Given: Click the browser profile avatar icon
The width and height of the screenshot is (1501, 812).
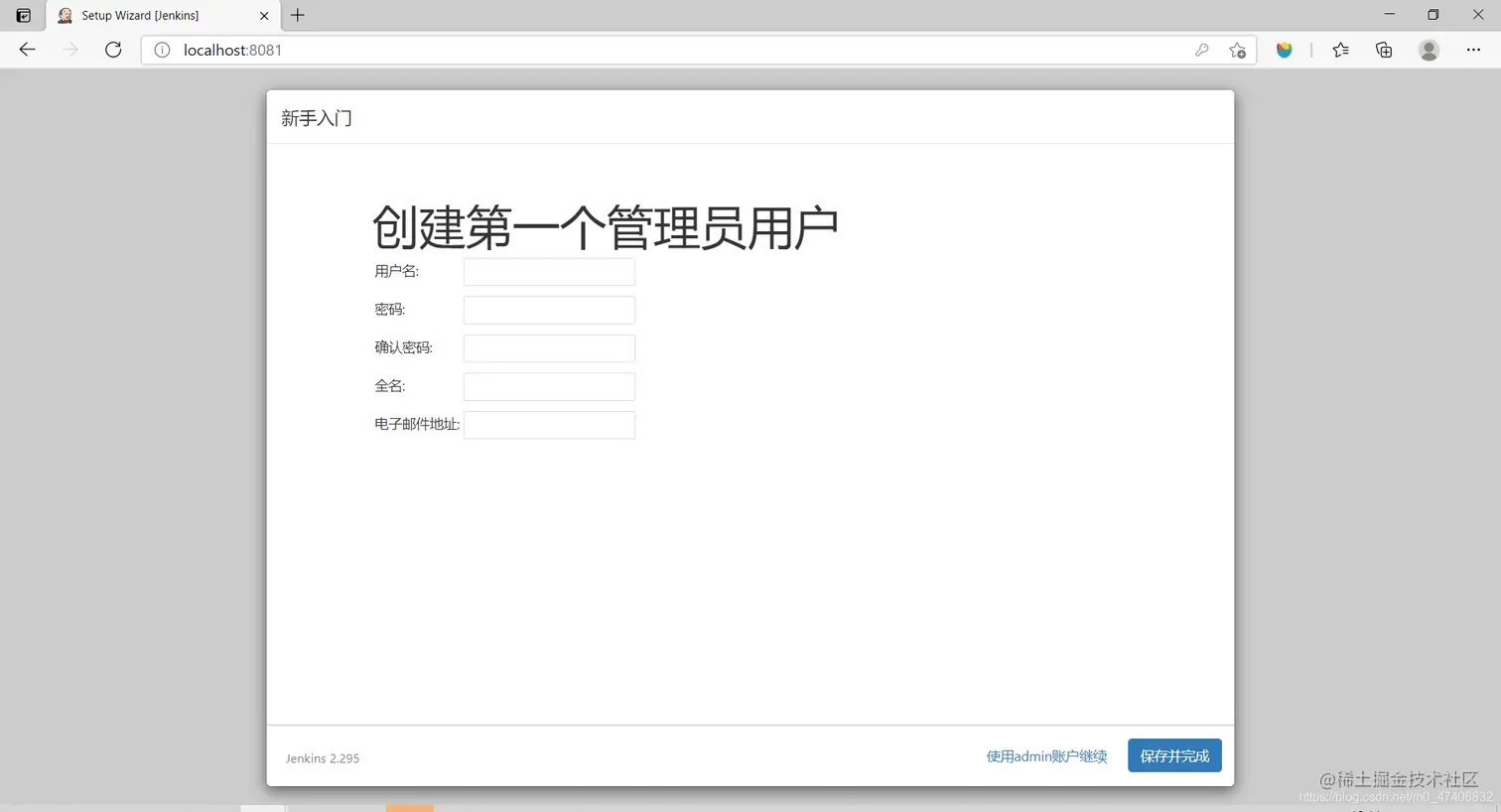Looking at the screenshot, I should click(x=1429, y=50).
